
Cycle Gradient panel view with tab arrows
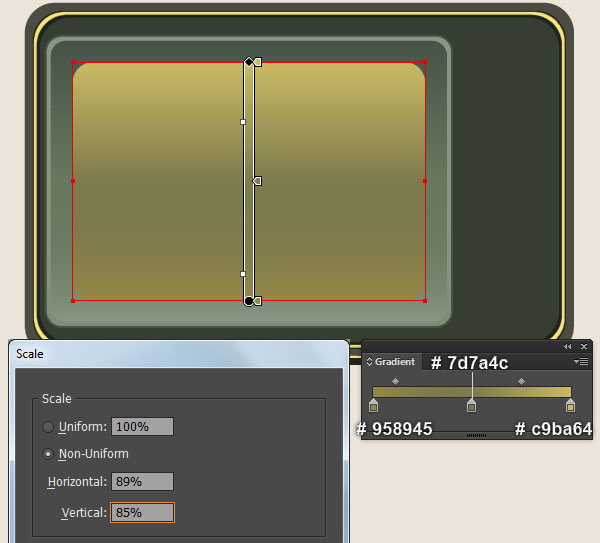(x=369, y=362)
